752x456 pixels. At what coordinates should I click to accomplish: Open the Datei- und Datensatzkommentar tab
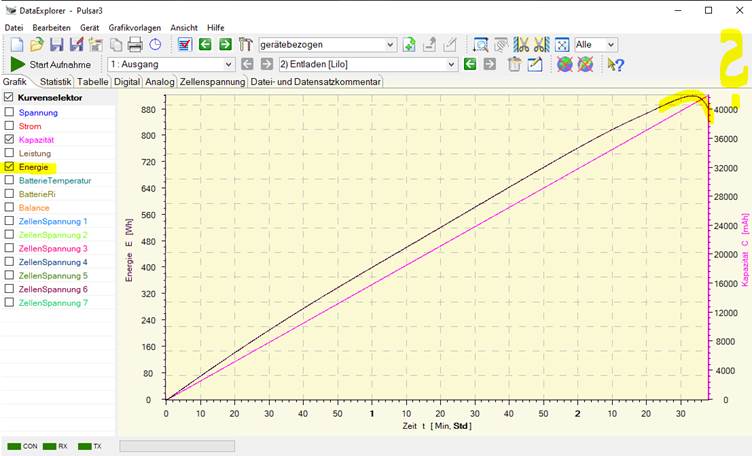[315, 82]
